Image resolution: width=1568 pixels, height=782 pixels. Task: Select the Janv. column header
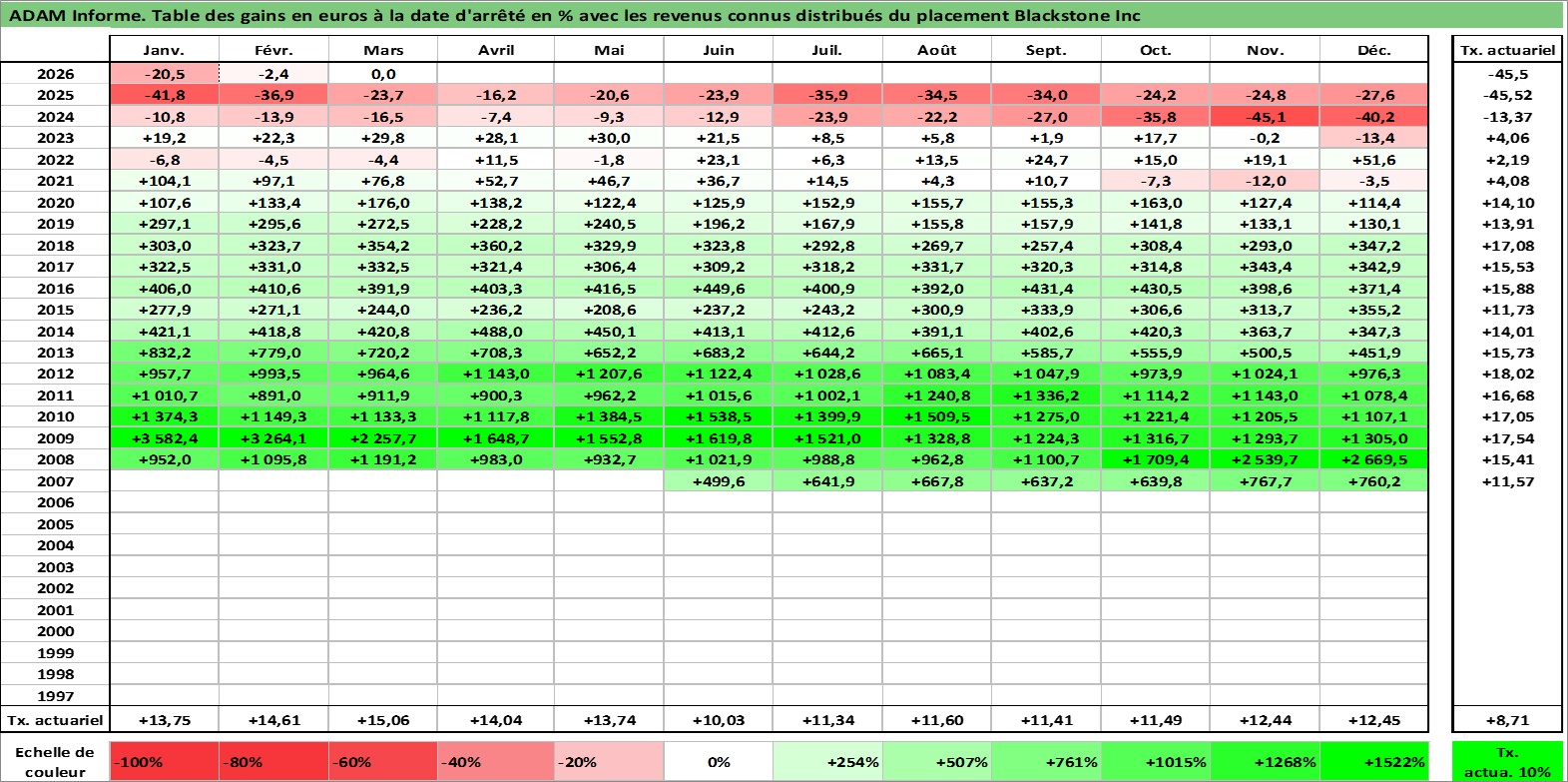click(164, 50)
